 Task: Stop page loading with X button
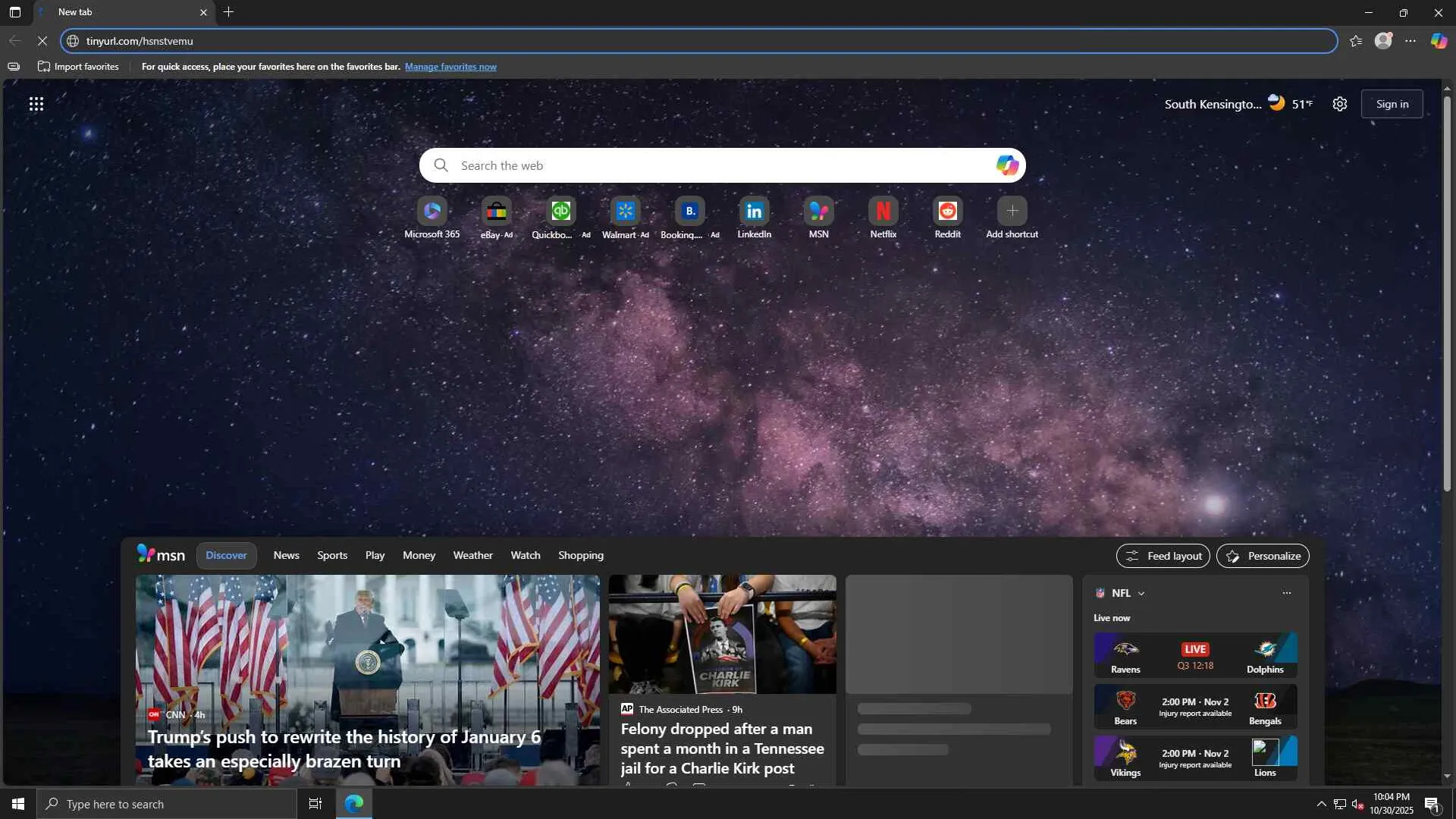42,41
